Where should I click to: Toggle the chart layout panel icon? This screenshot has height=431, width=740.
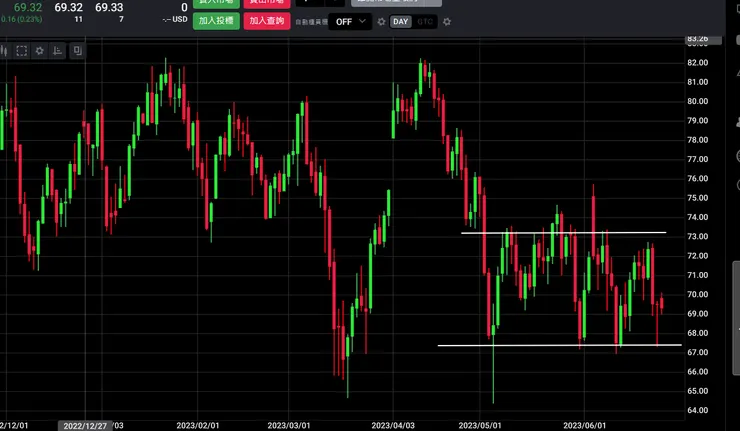(x=77, y=51)
